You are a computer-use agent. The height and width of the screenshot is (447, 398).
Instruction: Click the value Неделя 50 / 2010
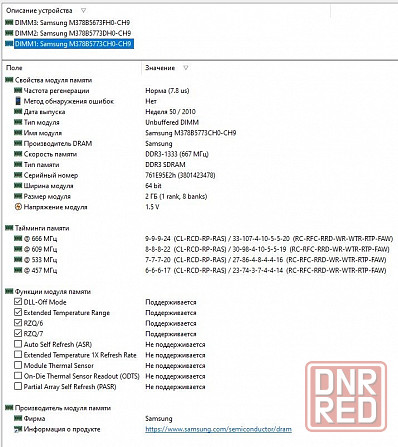point(170,112)
